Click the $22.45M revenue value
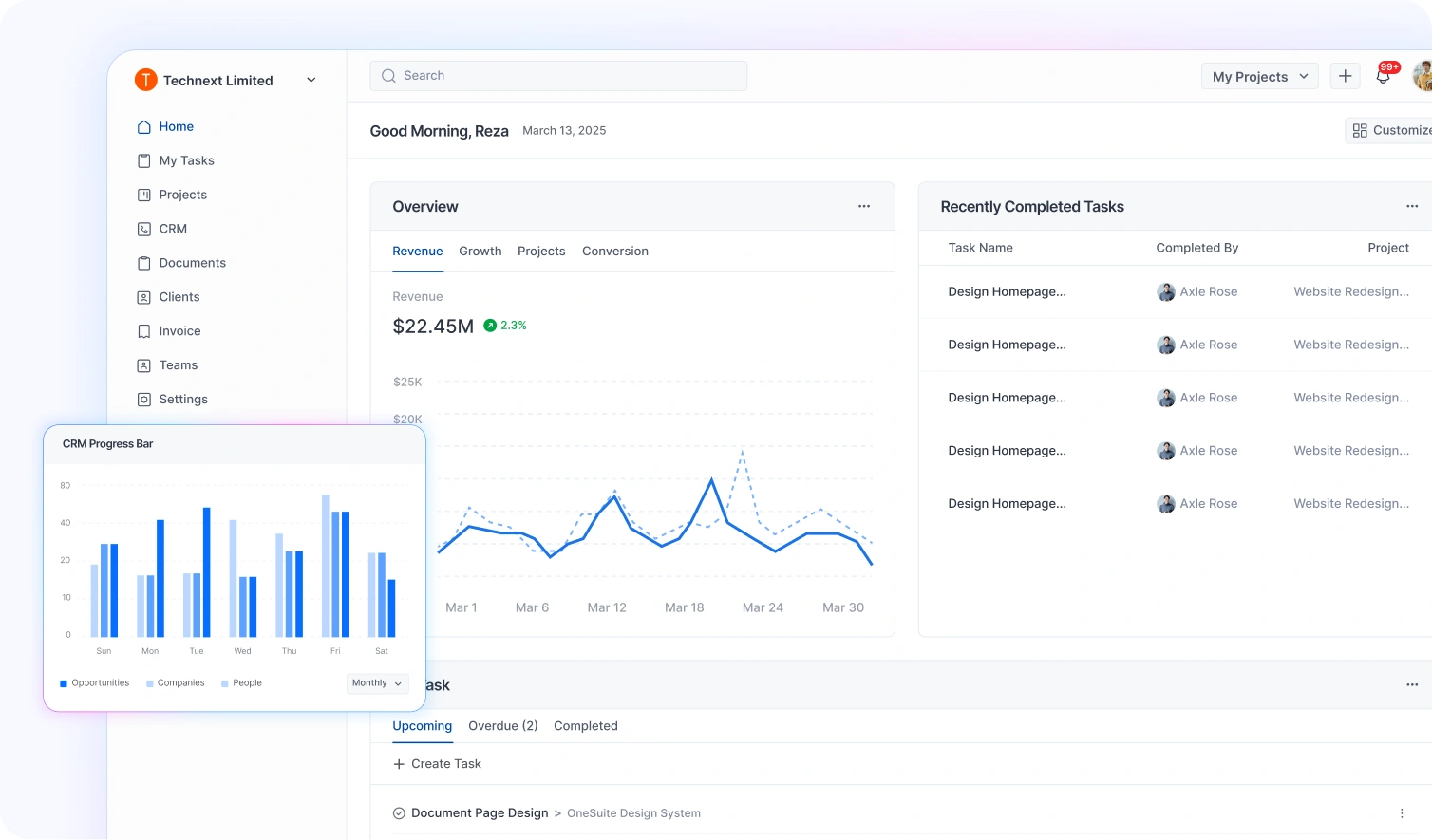The image size is (1432, 840). [433, 327]
